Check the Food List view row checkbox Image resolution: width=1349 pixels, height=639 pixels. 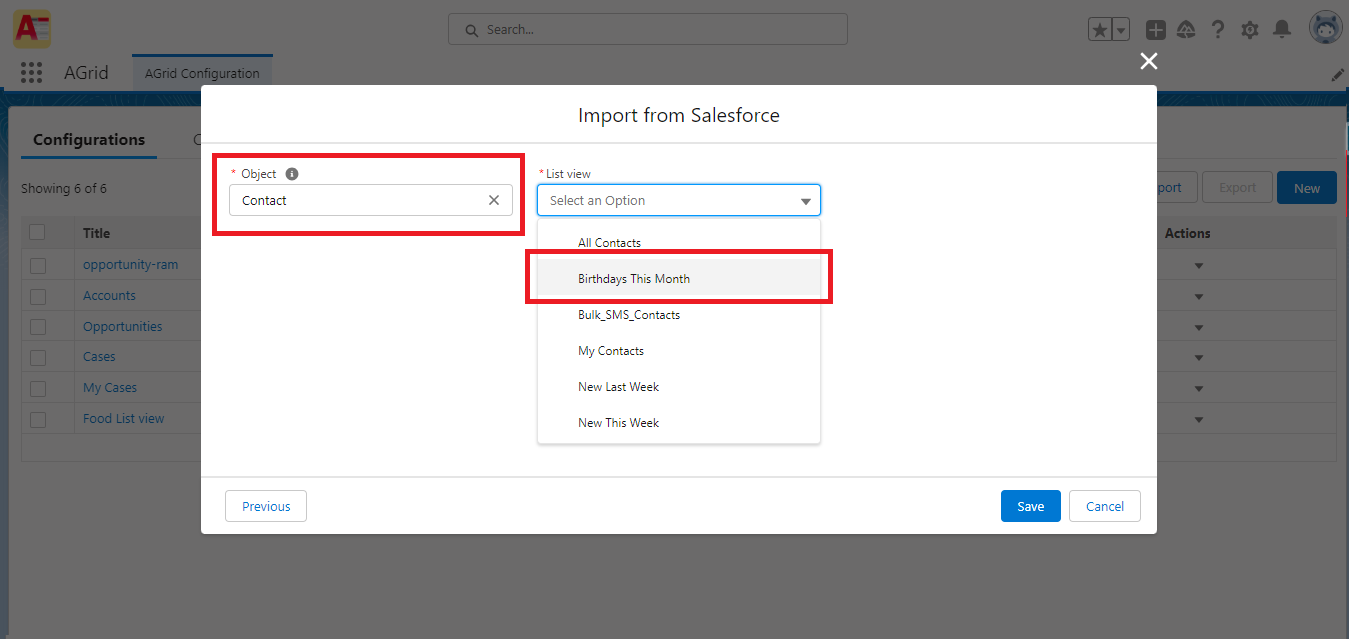coord(38,420)
